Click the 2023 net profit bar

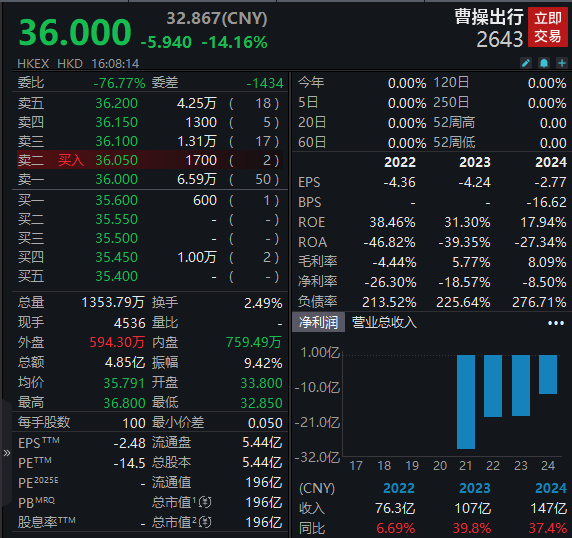[521, 385]
